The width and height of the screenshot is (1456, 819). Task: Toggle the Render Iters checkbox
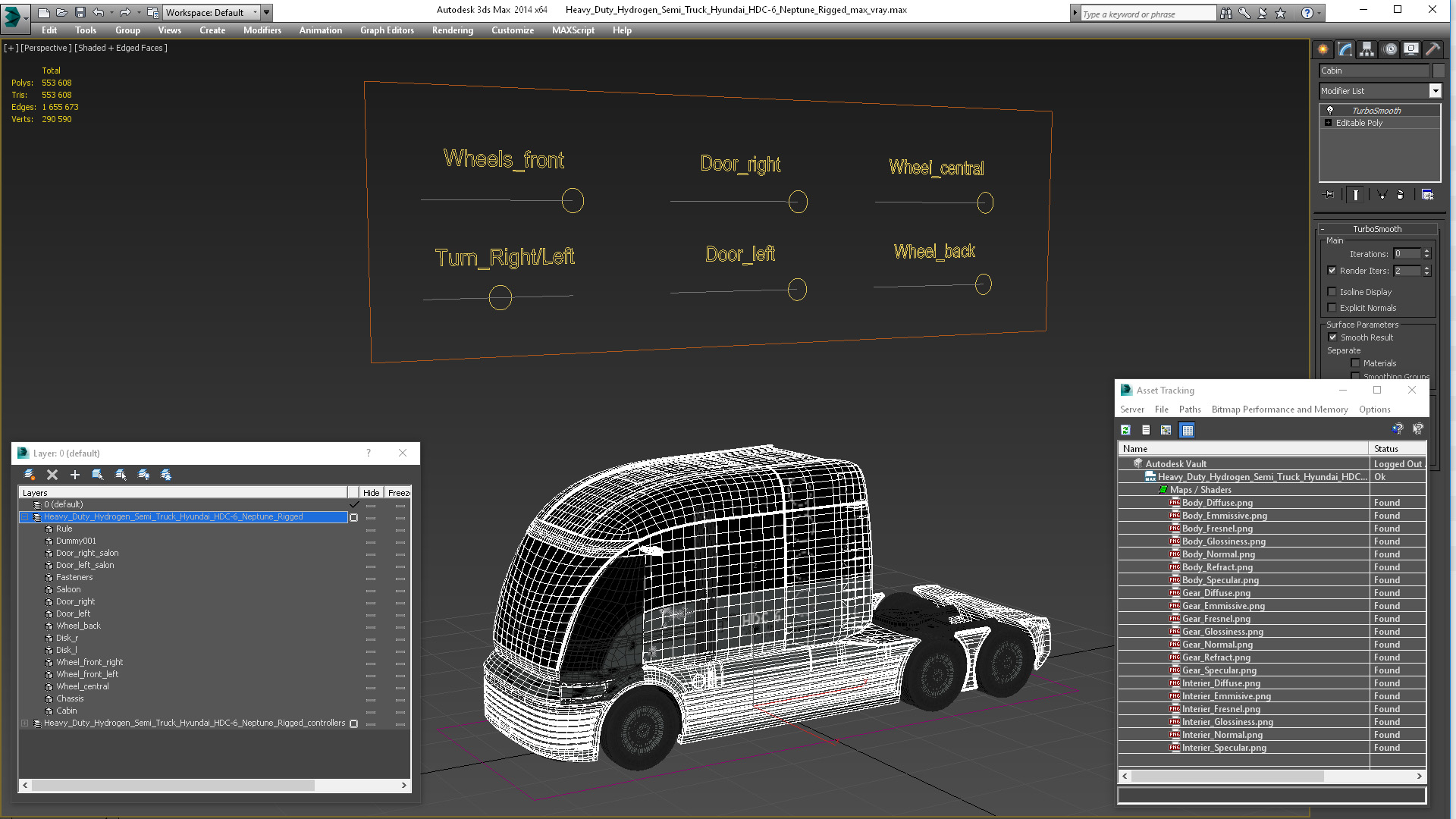pyautogui.click(x=1332, y=271)
